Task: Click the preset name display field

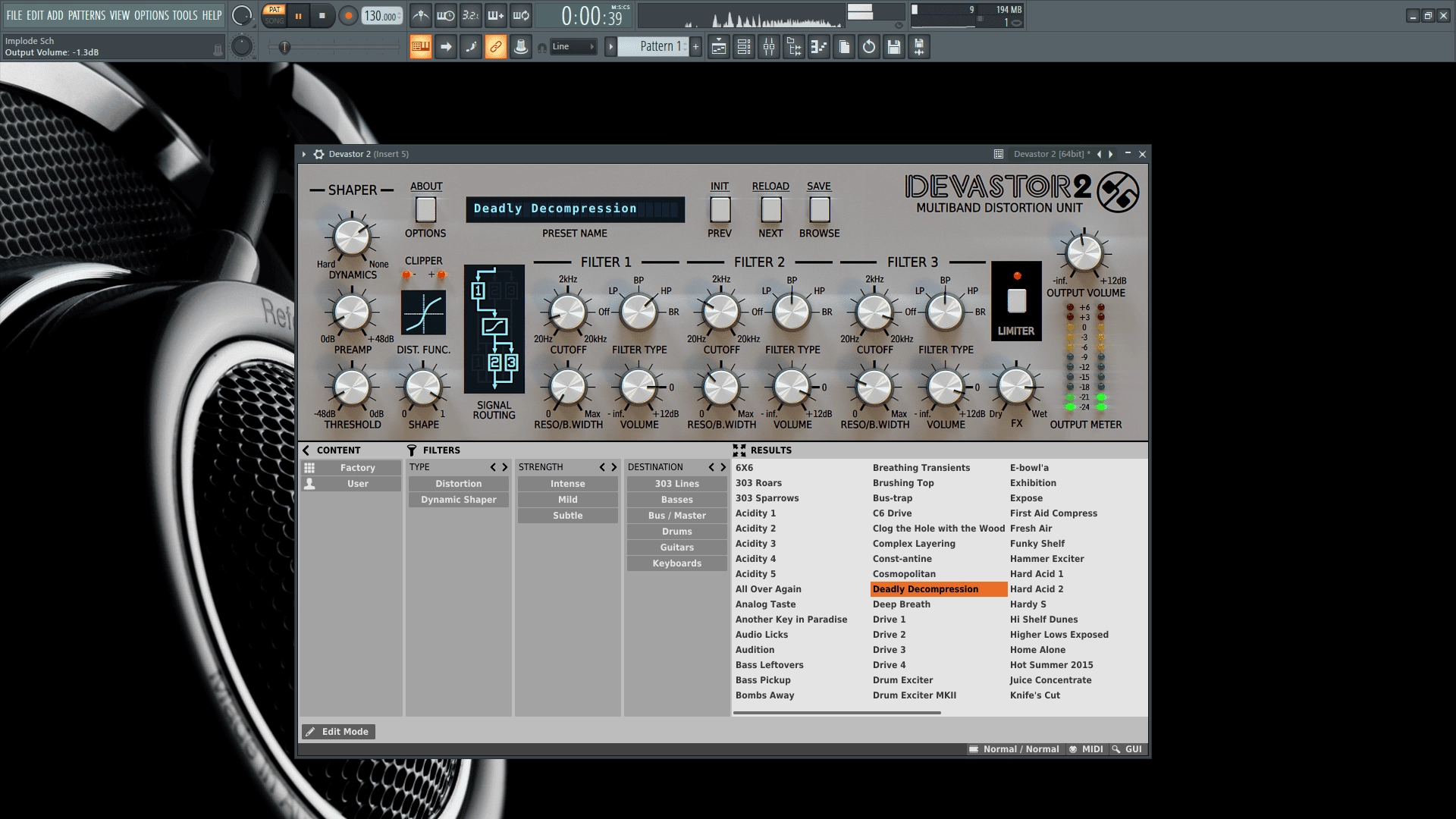Action: (x=576, y=209)
